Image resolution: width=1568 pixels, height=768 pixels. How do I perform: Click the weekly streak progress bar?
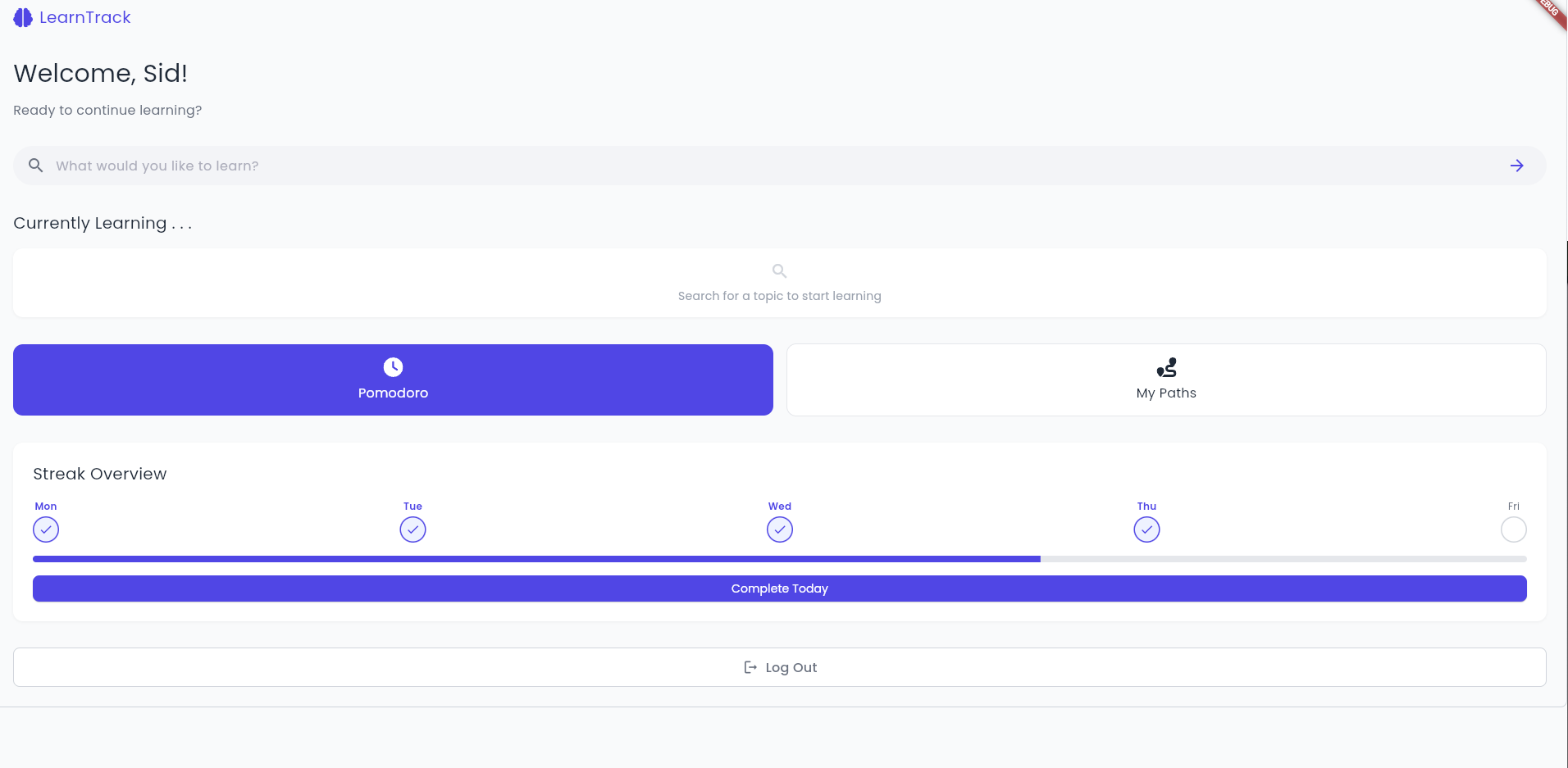(779, 559)
